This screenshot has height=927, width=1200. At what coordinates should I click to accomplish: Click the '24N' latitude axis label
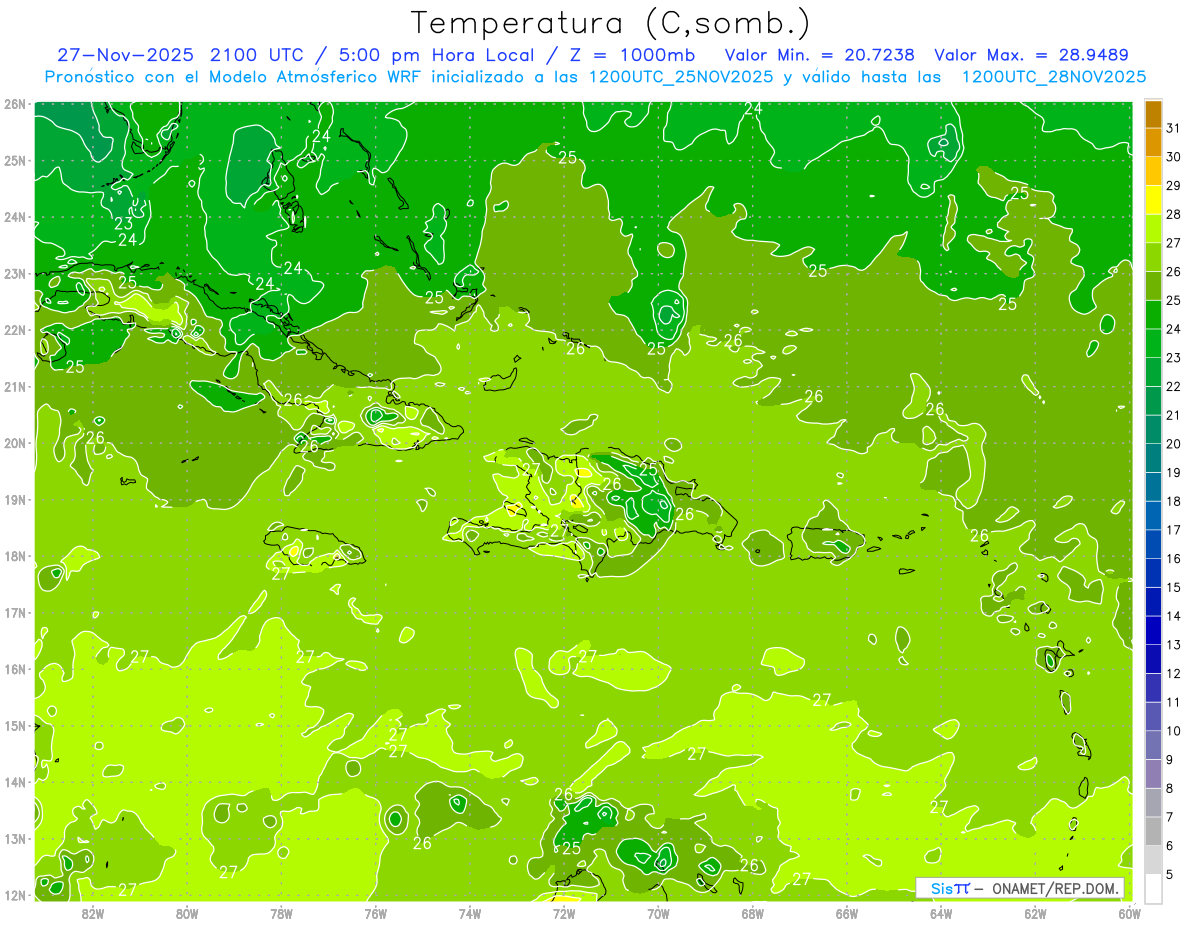(15, 217)
